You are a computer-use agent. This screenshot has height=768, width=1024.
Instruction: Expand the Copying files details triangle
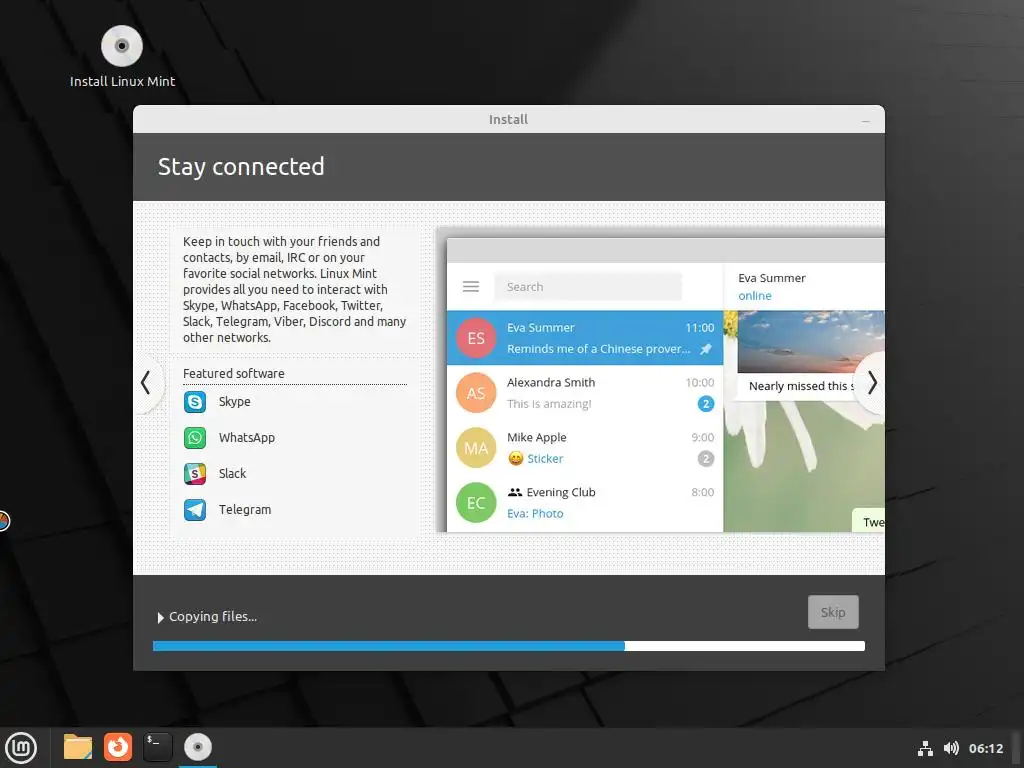click(160, 617)
